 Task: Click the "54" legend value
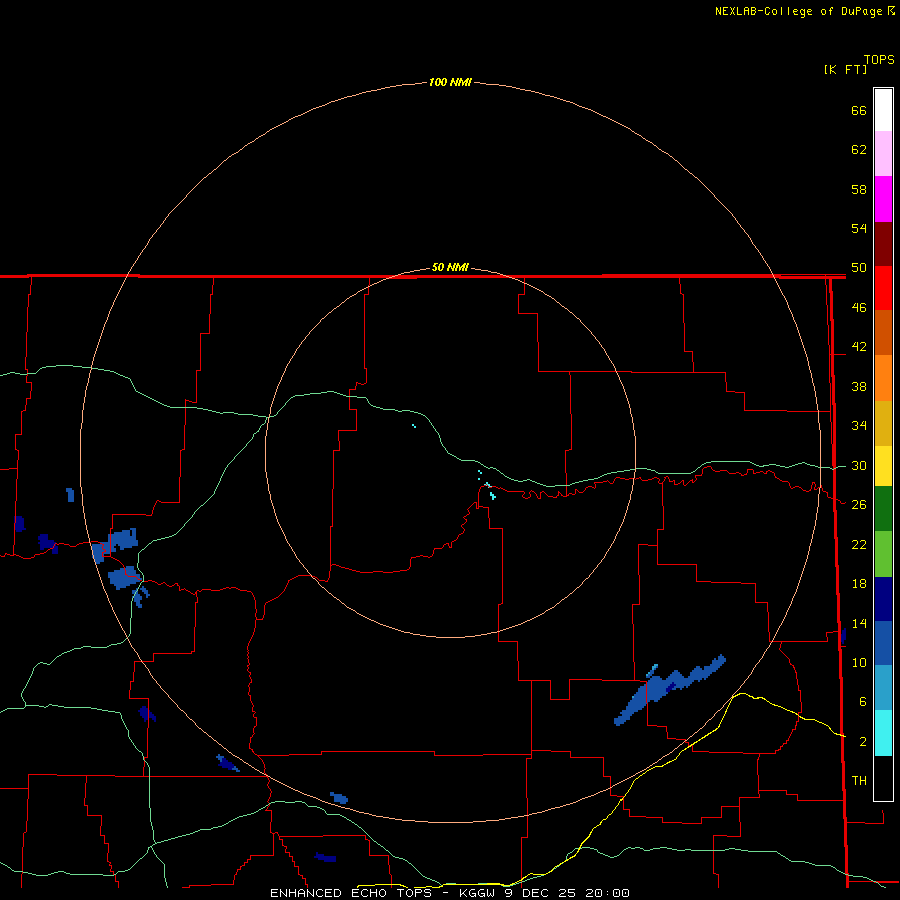click(859, 228)
